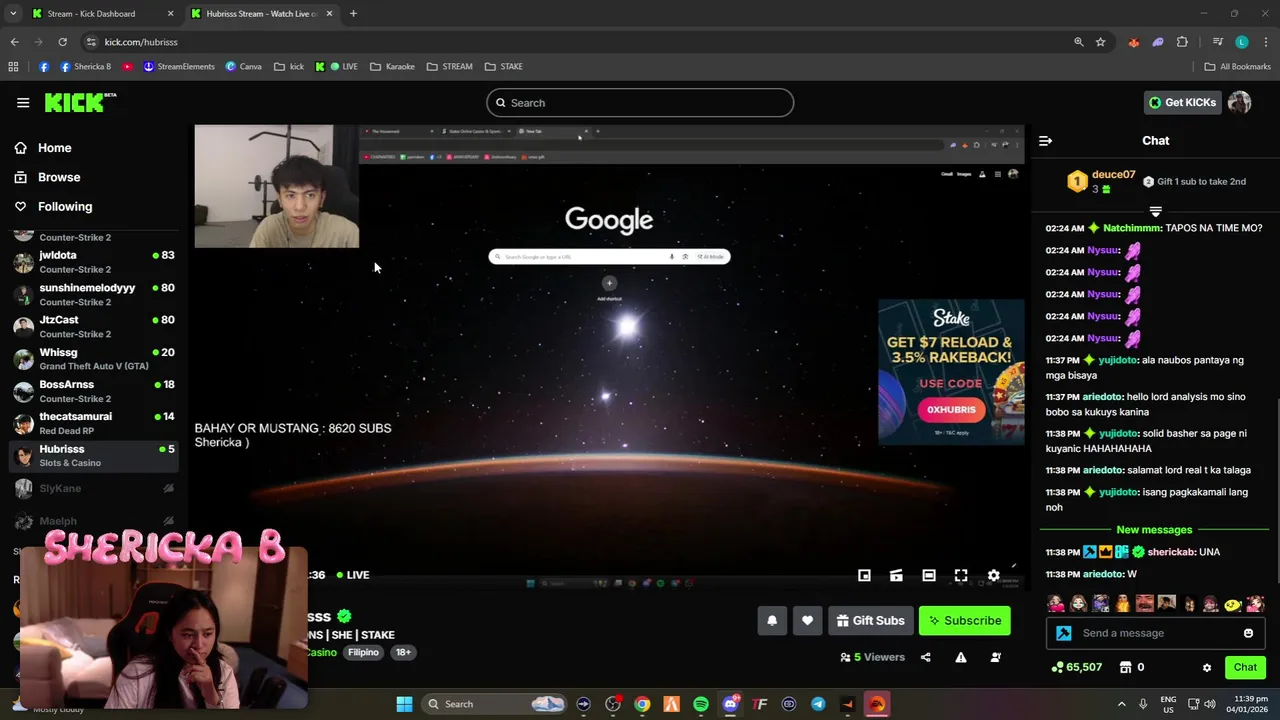Select Hubrisss channel in sidebar
Image resolution: width=1280 pixels, height=720 pixels.
pyautogui.click(x=94, y=456)
